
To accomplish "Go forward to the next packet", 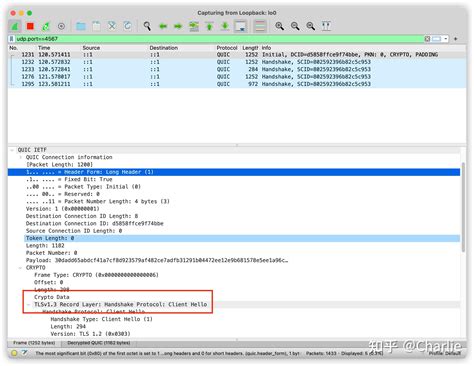I will tap(178, 26).
